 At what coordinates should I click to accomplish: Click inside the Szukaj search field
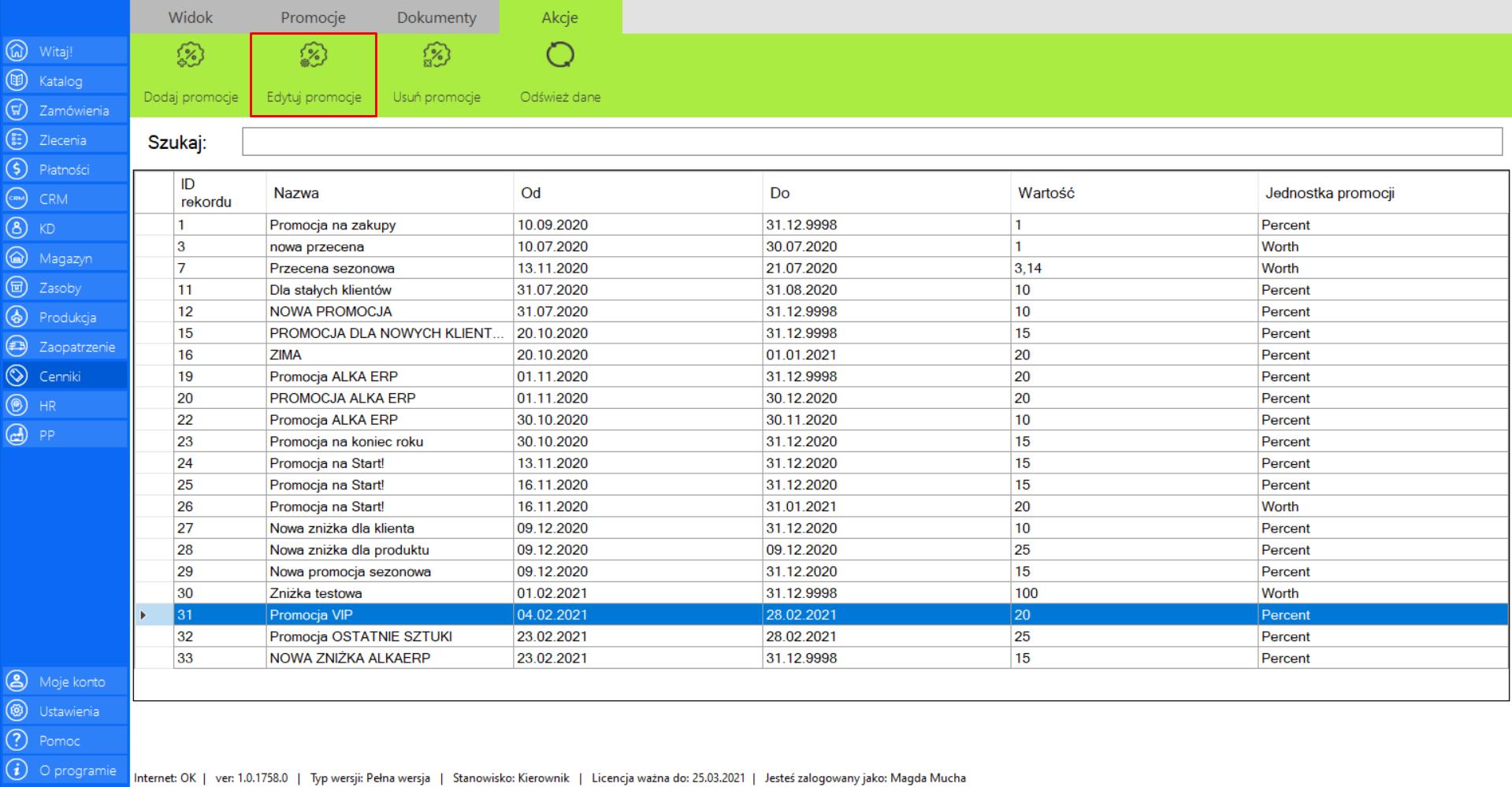[x=871, y=142]
